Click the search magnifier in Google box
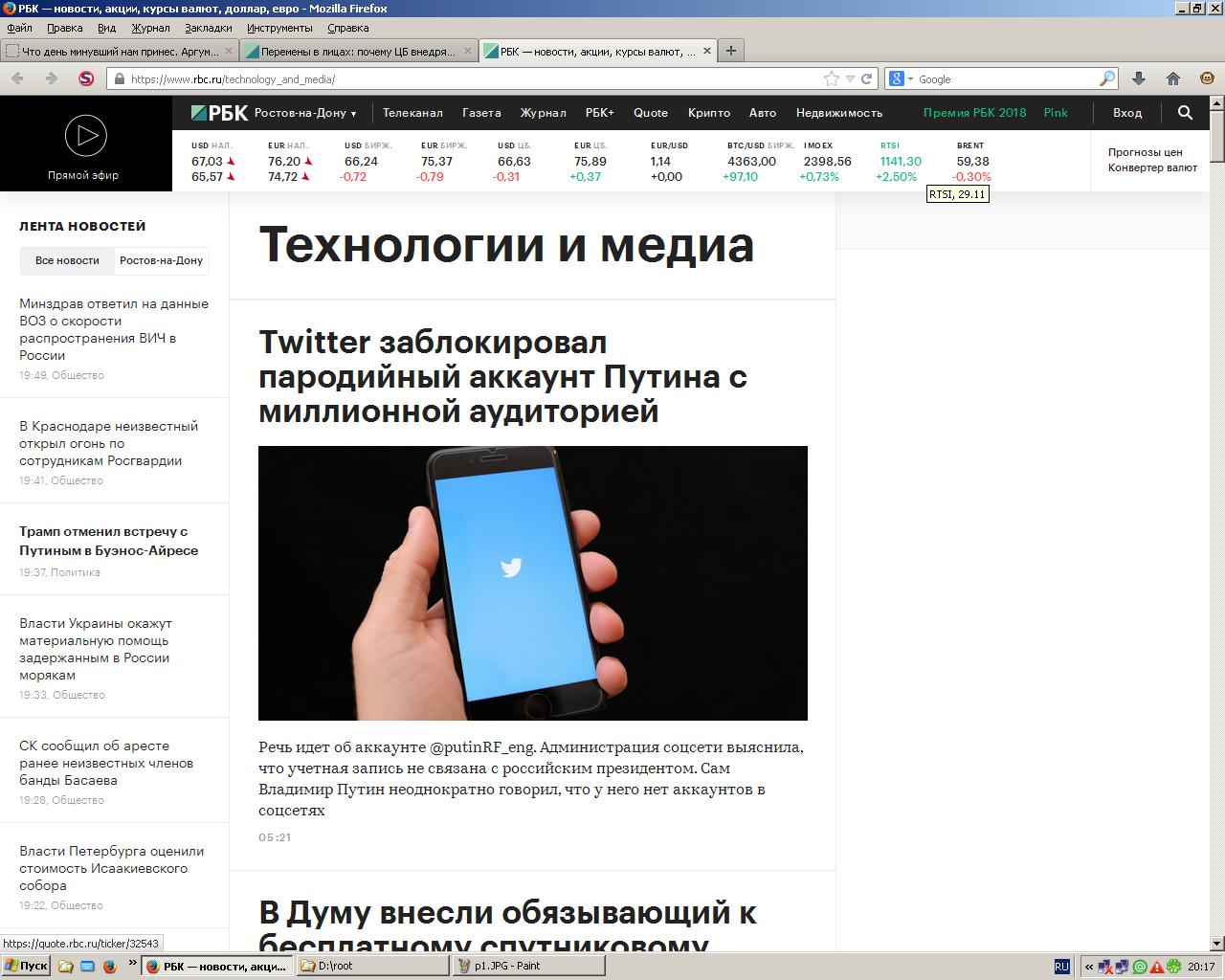The image size is (1225, 980). pos(1107,78)
